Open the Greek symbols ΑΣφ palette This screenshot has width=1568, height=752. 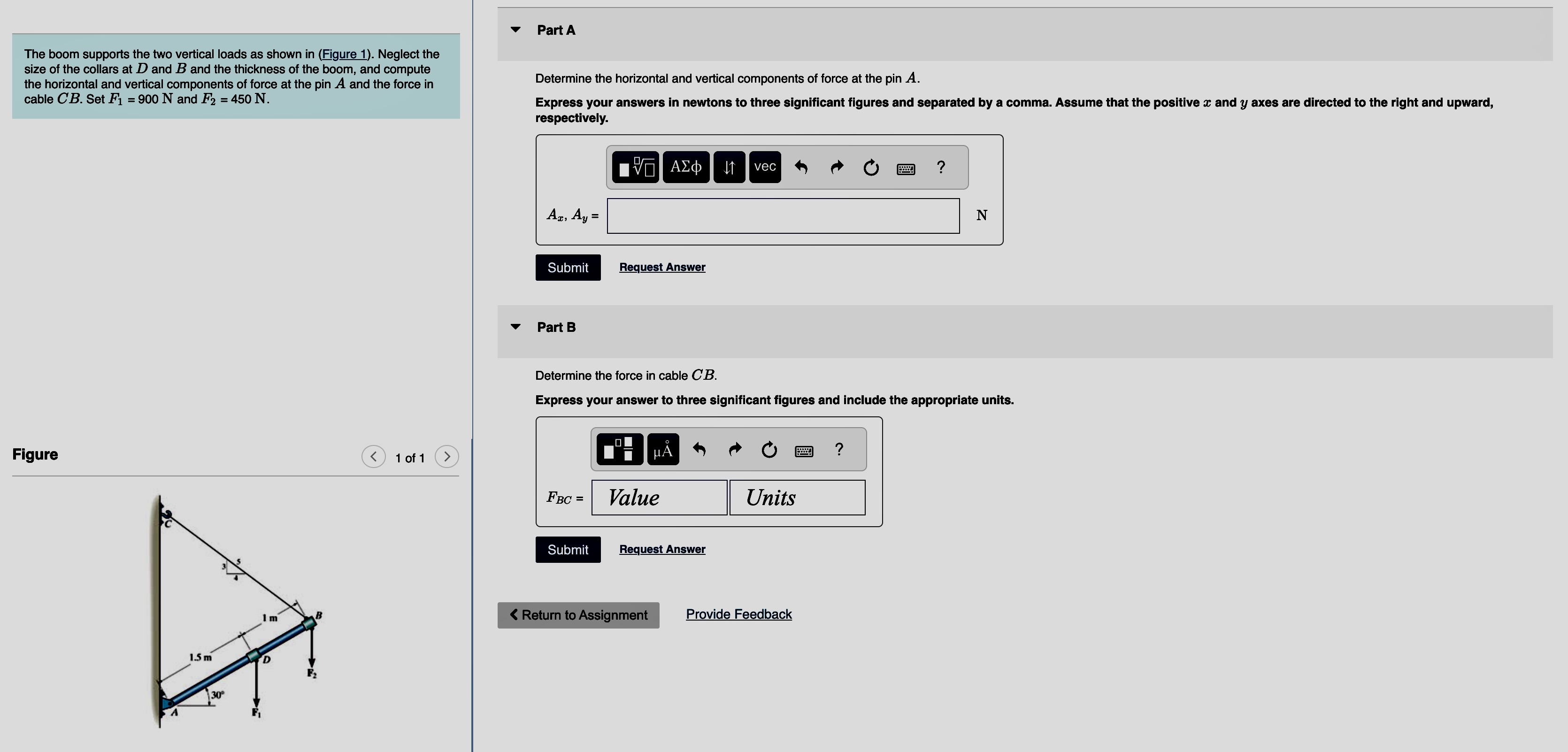(685, 167)
